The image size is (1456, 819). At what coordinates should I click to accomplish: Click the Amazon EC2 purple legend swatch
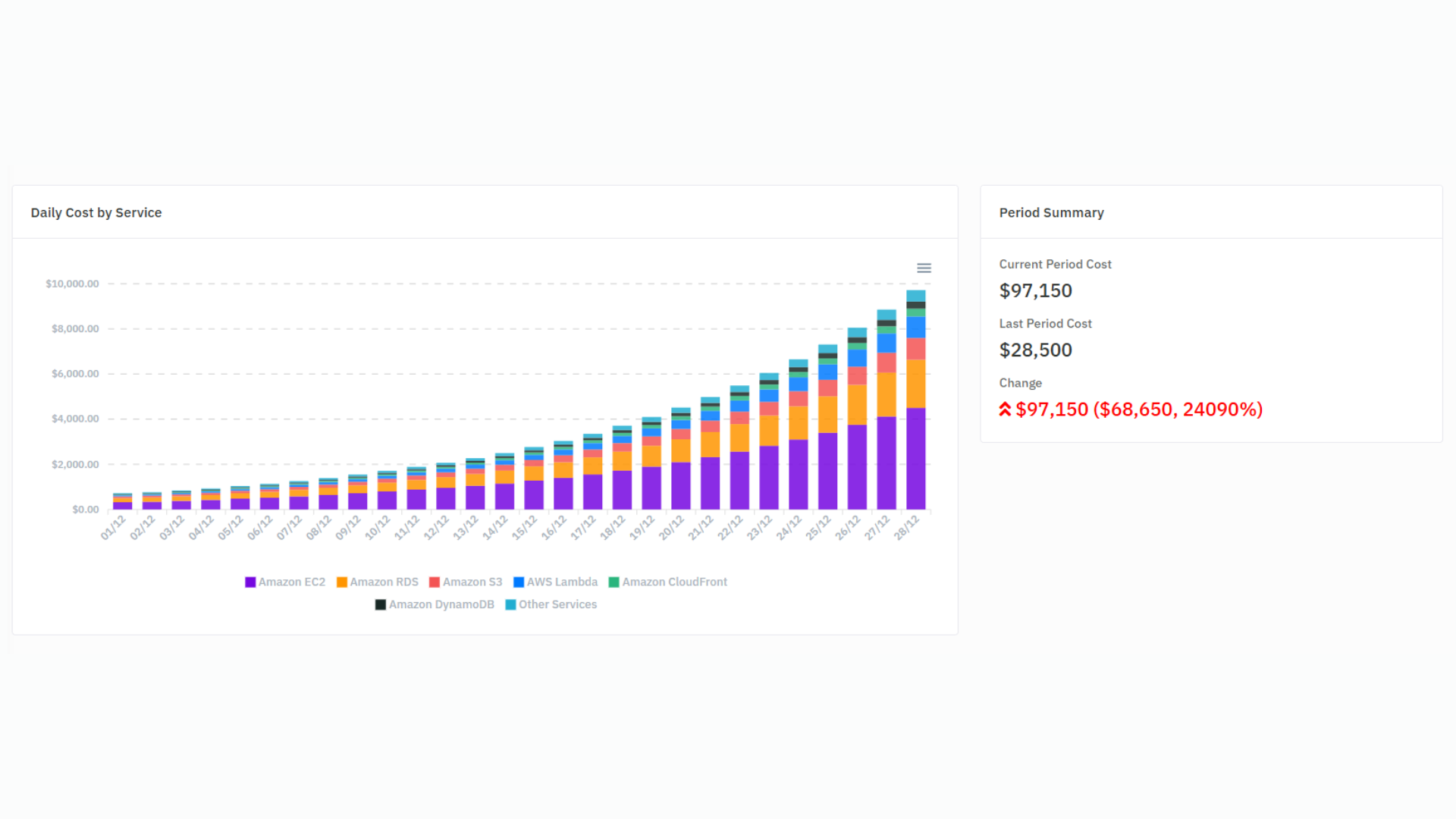coord(250,582)
